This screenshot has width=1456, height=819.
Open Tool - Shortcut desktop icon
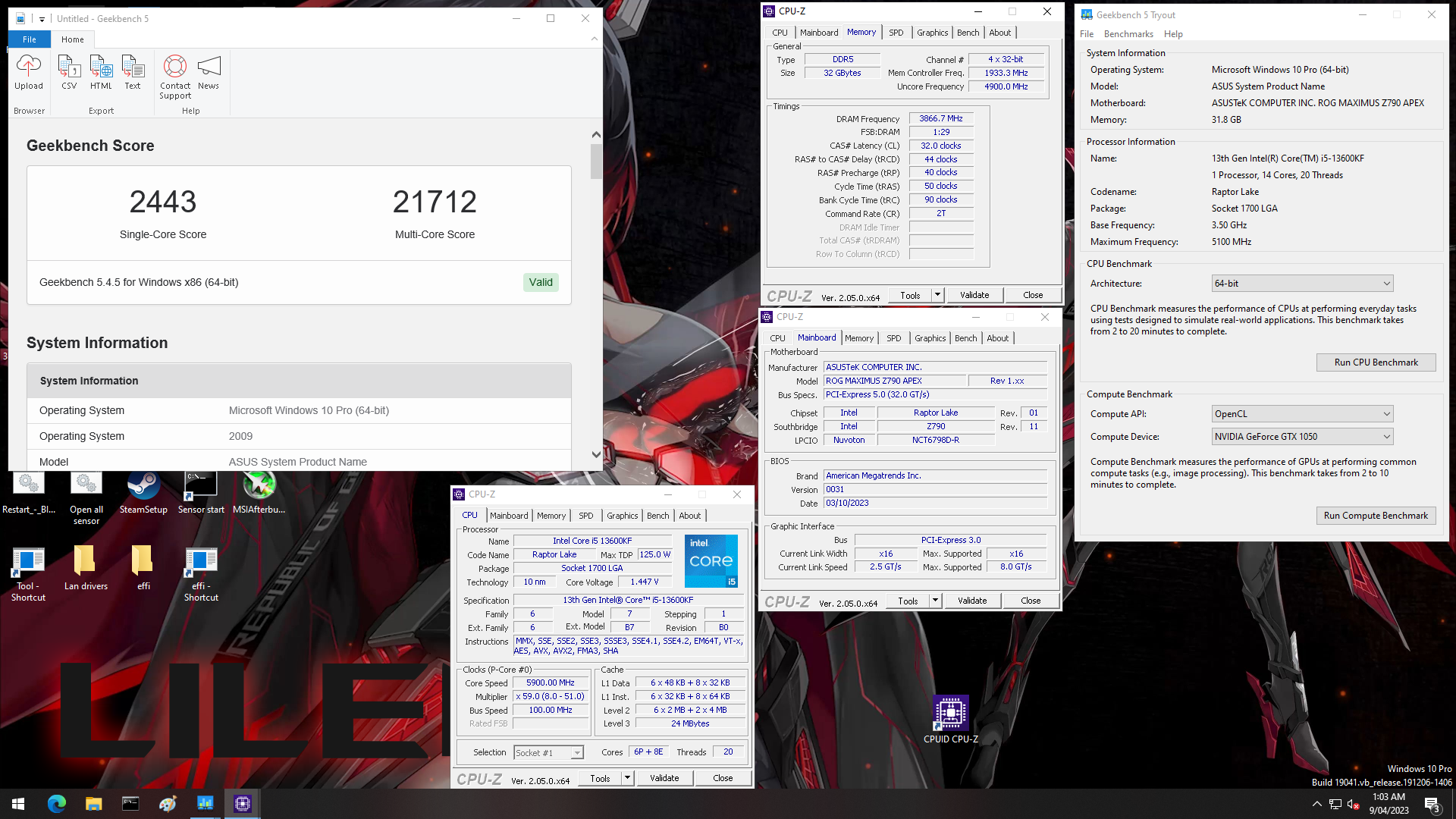tap(28, 574)
